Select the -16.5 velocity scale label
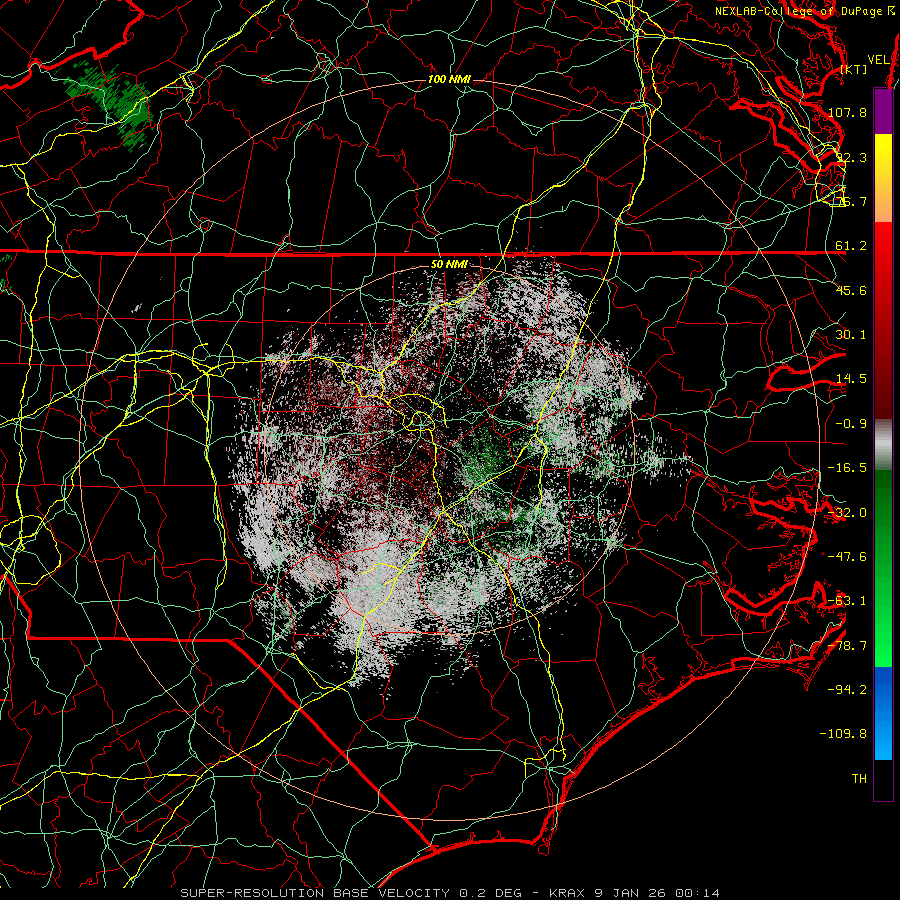Screen dimensions: 900x900 pyautogui.click(x=847, y=468)
